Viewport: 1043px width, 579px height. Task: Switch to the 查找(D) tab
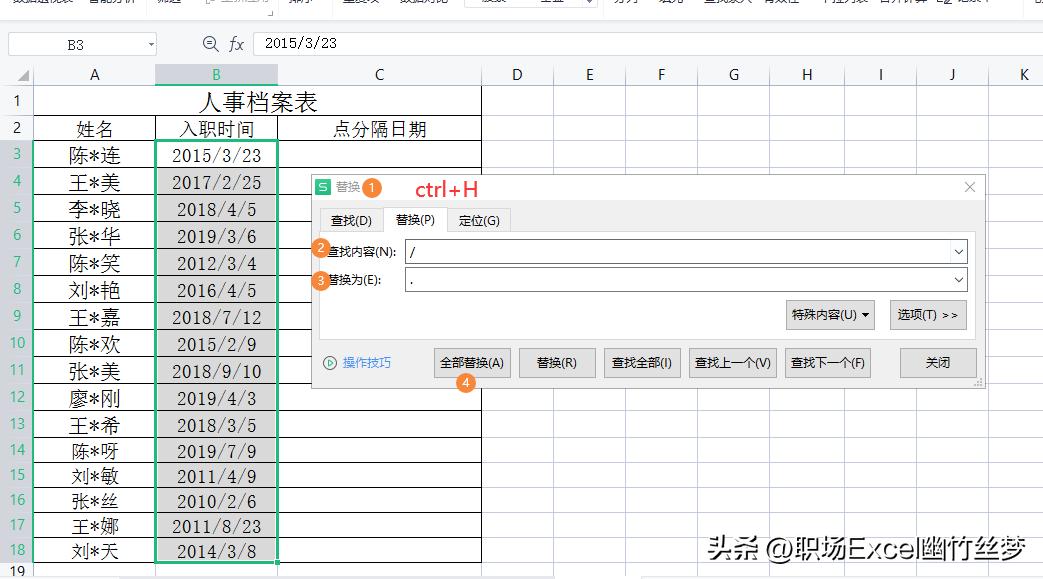pos(351,220)
